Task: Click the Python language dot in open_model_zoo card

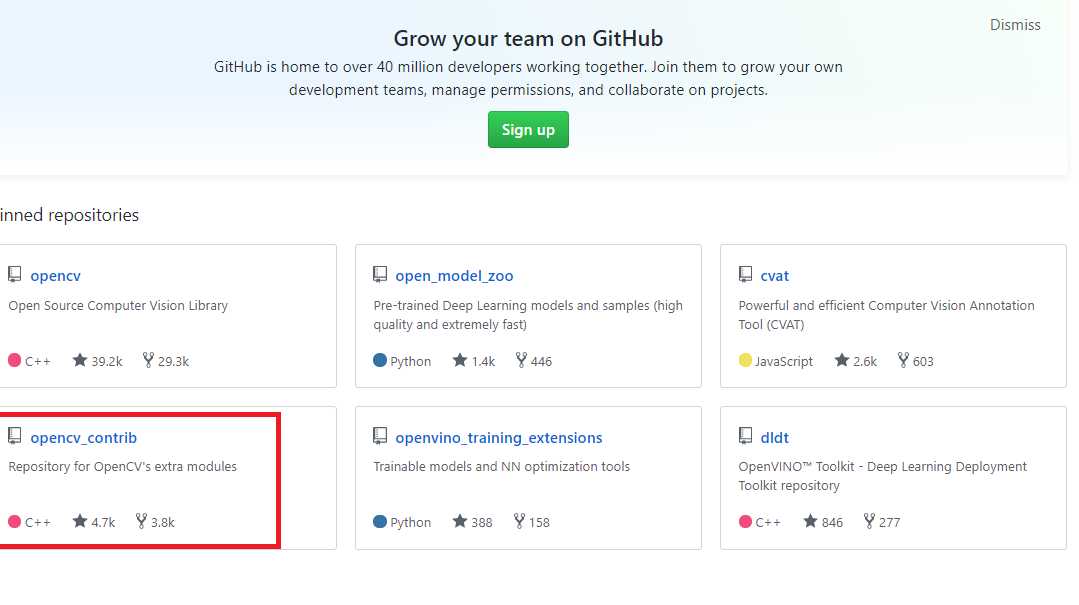Action: tap(380, 360)
